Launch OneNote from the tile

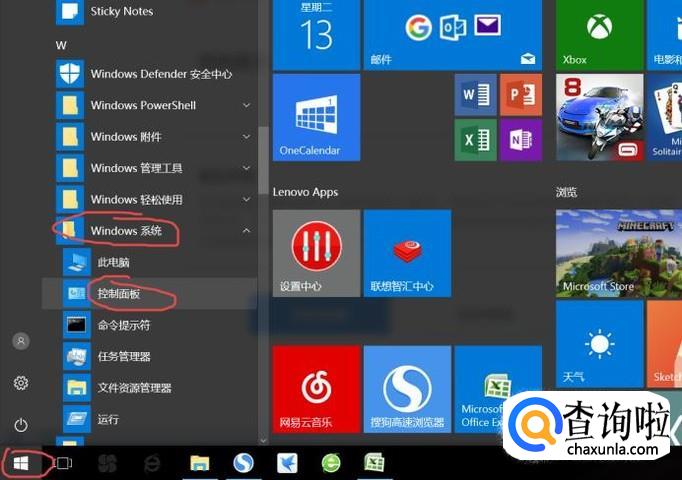coord(521,140)
